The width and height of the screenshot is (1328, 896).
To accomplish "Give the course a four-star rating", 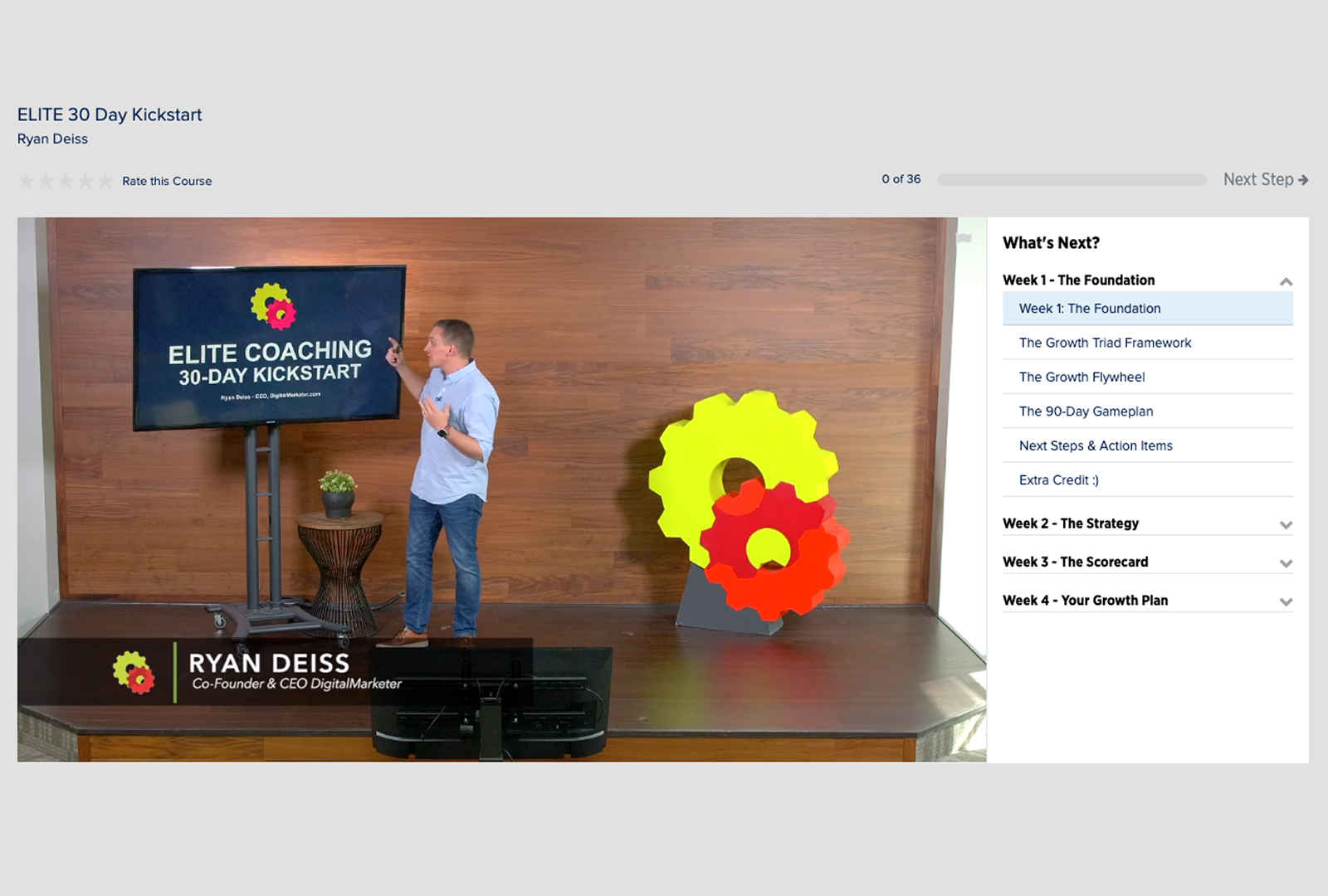I will pyautogui.click(x=85, y=181).
